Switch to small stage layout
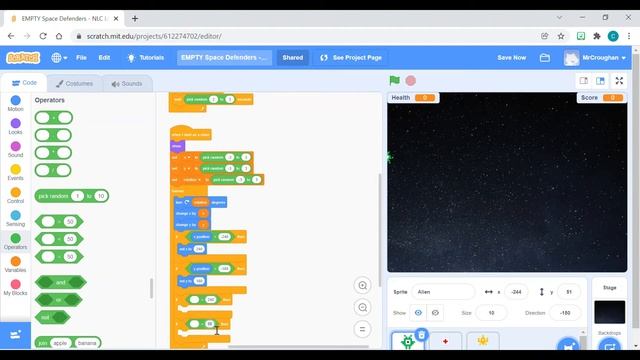The height and width of the screenshot is (360, 640). pyautogui.click(x=584, y=81)
